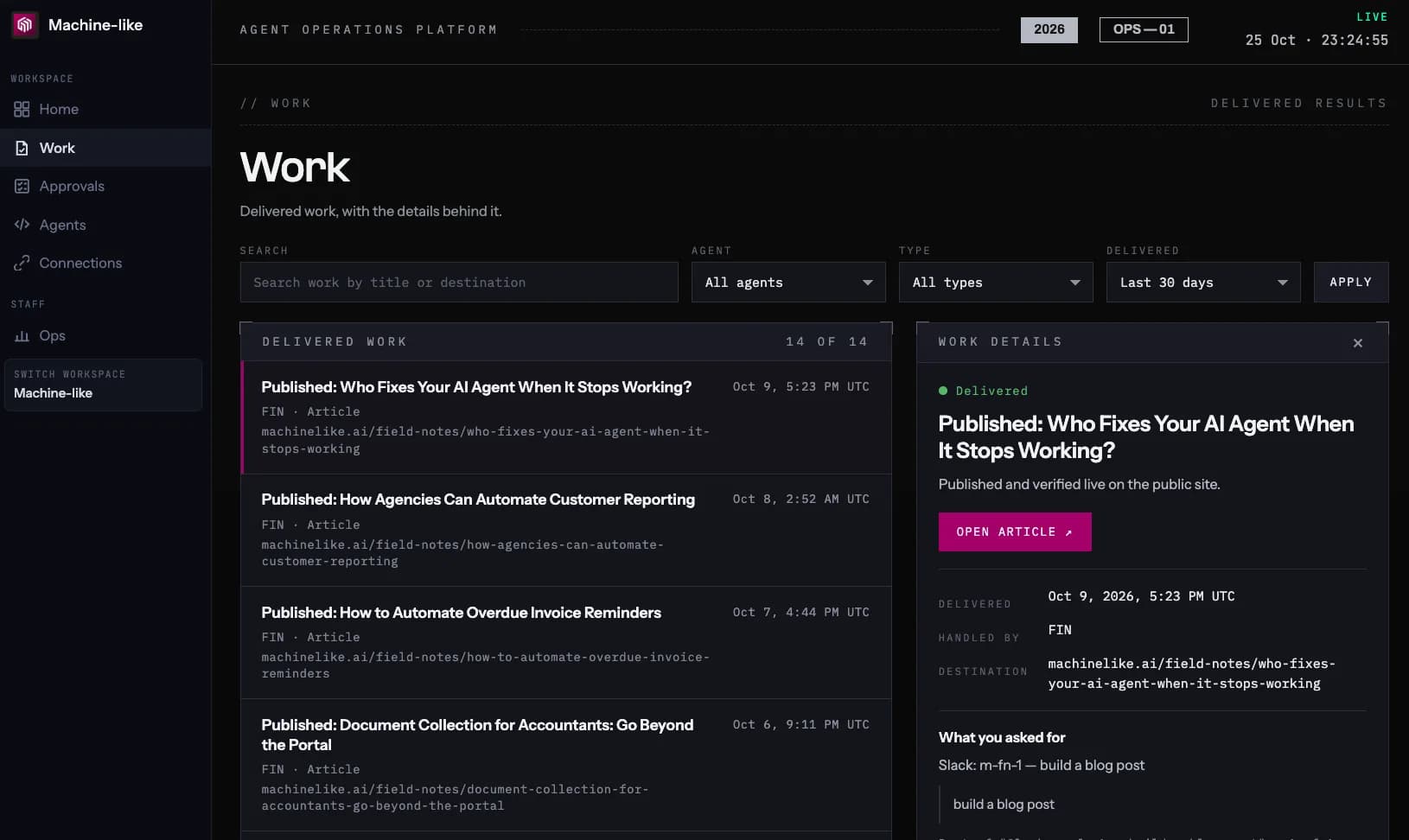Click the 'Slack: m-fn-1 — build a blog post' text
The image size is (1409, 840).
coord(1042,765)
